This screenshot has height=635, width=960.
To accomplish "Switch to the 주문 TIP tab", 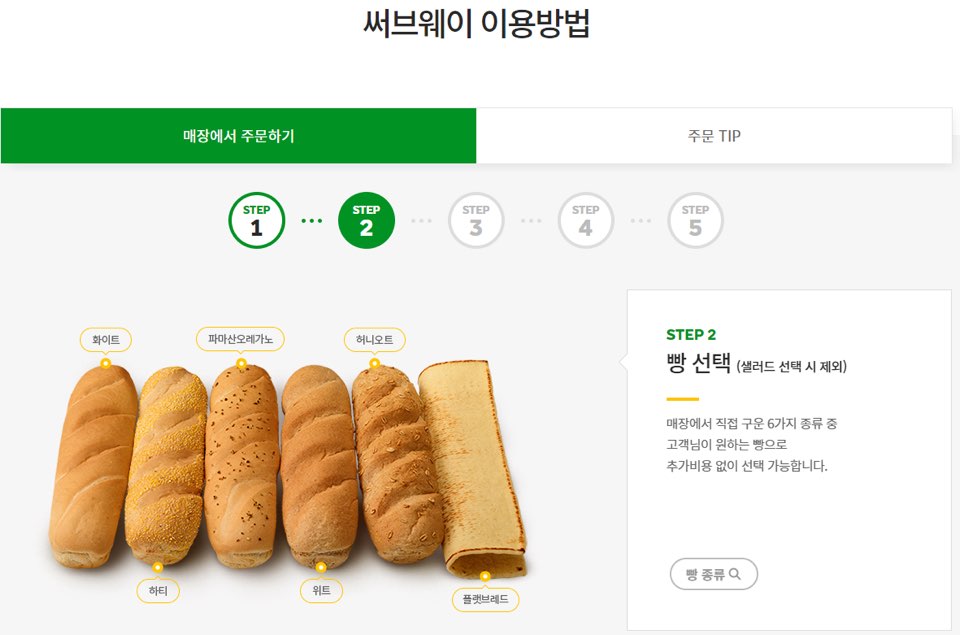I will [x=716, y=134].
